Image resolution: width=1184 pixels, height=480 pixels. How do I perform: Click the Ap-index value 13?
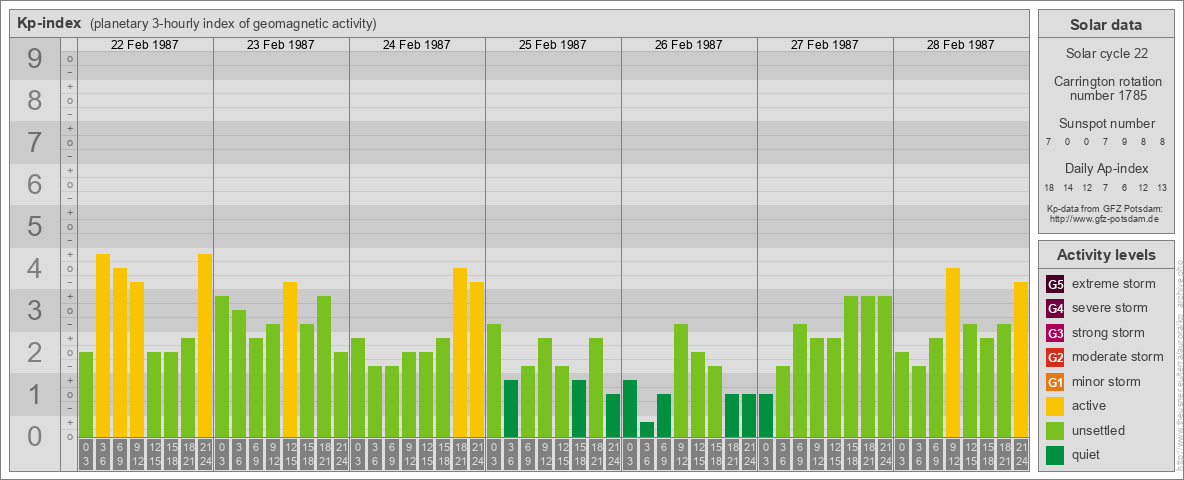click(1162, 188)
